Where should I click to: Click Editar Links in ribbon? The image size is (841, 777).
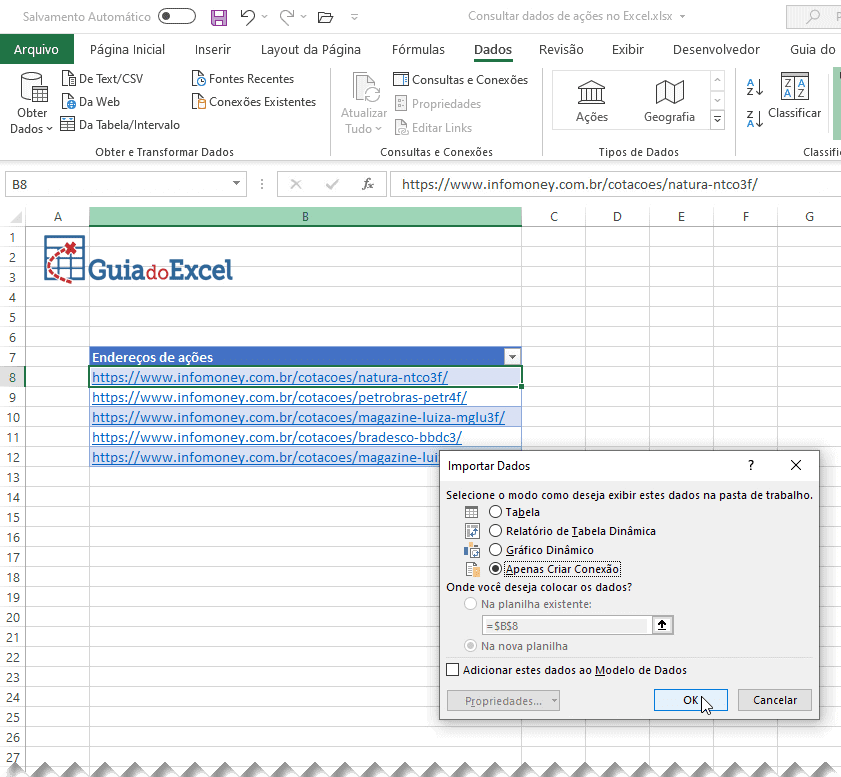[x=433, y=128]
